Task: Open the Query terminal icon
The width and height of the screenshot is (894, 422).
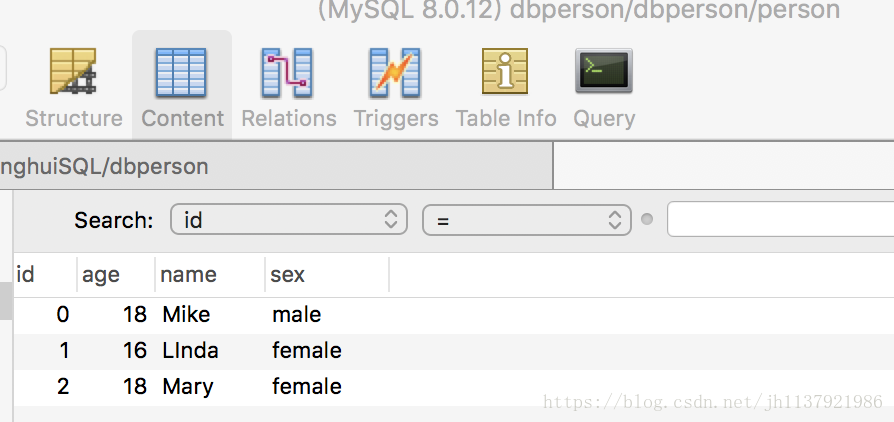Action: [x=604, y=70]
